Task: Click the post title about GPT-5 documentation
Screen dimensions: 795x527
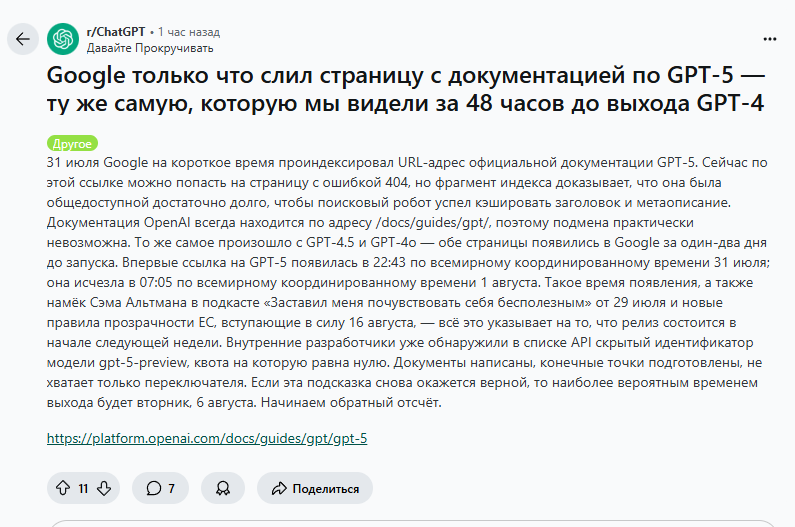Action: tap(406, 89)
